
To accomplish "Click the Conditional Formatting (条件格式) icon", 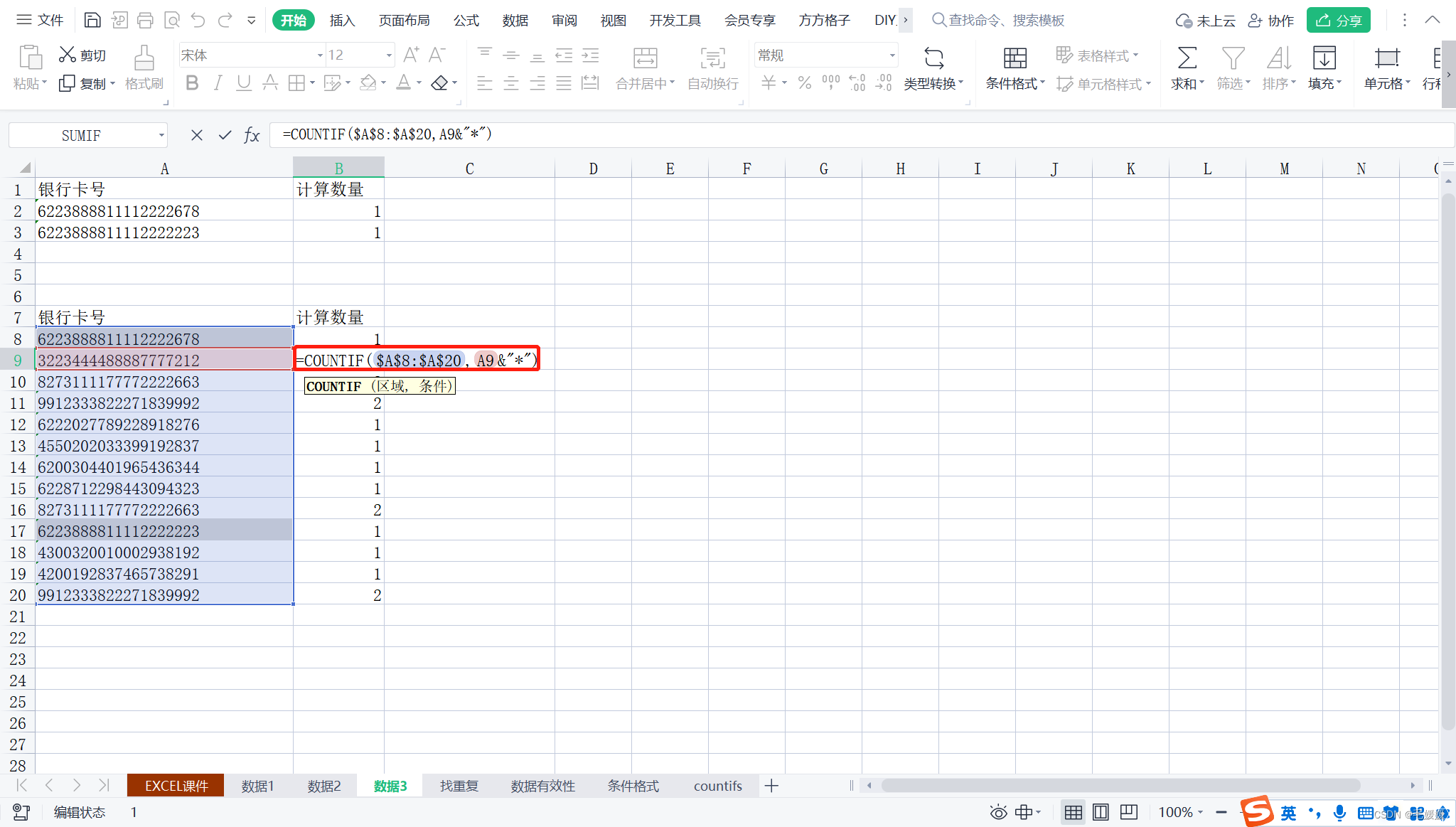I will coord(1015,58).
